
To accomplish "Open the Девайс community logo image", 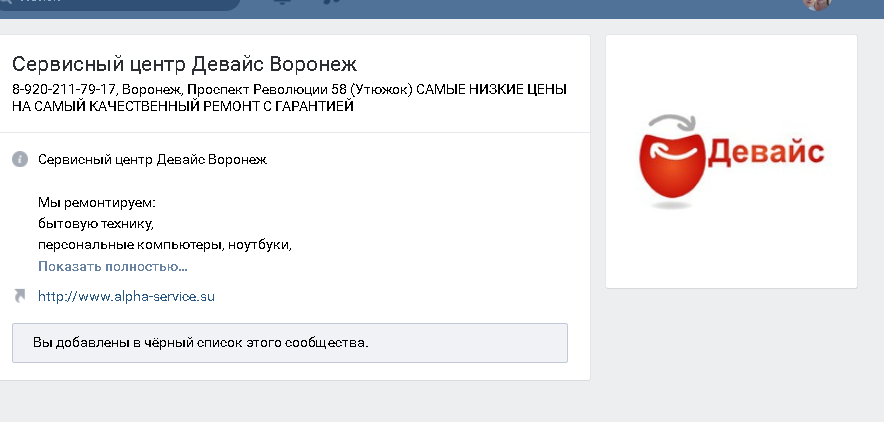I will coord(731,161).
